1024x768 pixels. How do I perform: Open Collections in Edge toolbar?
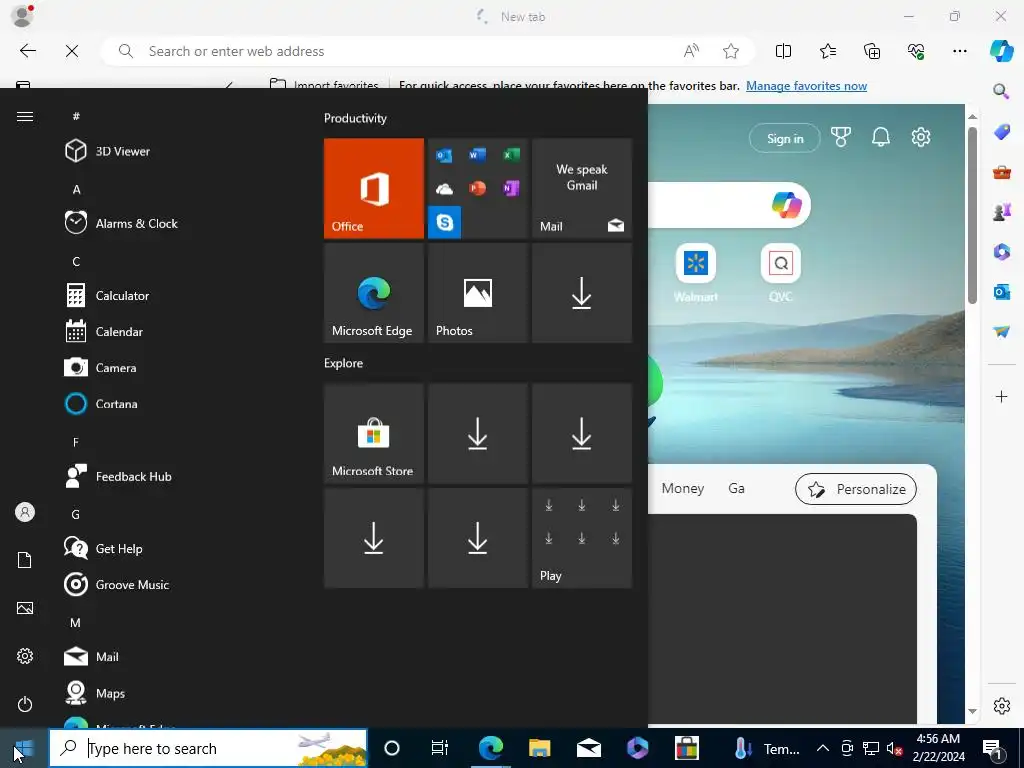(872, 51)
